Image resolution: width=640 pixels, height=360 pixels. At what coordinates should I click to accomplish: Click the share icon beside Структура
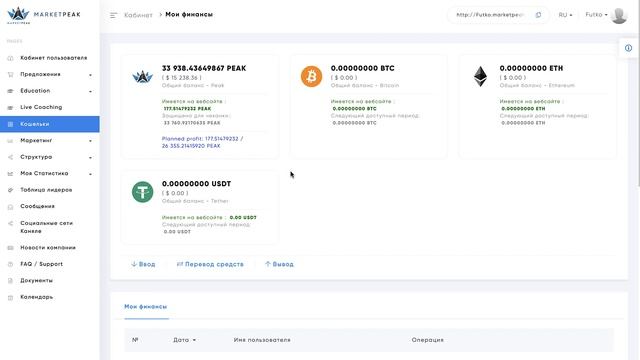coord(11,157)
